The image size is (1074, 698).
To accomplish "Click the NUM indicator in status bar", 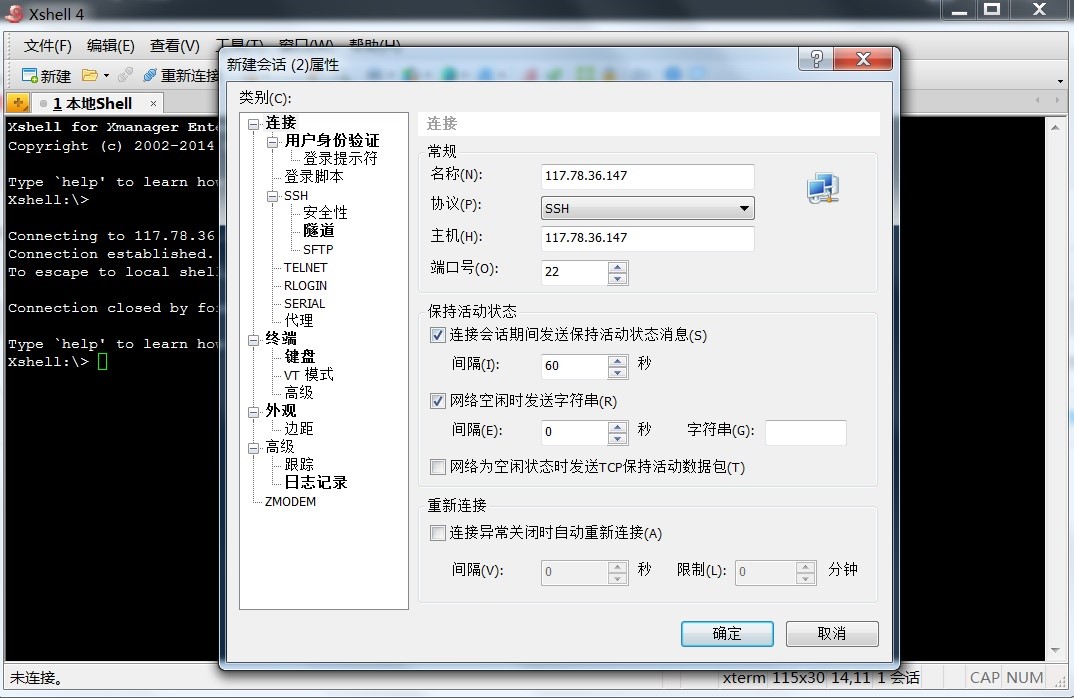I will pos(1025,678).
